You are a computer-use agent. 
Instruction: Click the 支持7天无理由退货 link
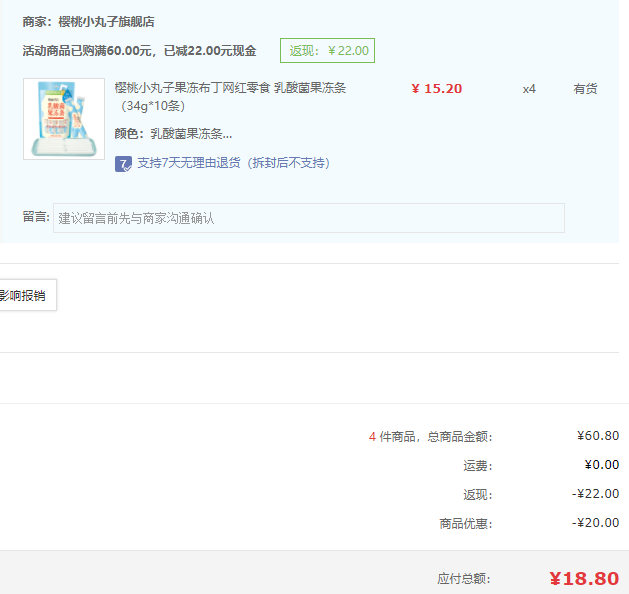click(x=233, y=163)
